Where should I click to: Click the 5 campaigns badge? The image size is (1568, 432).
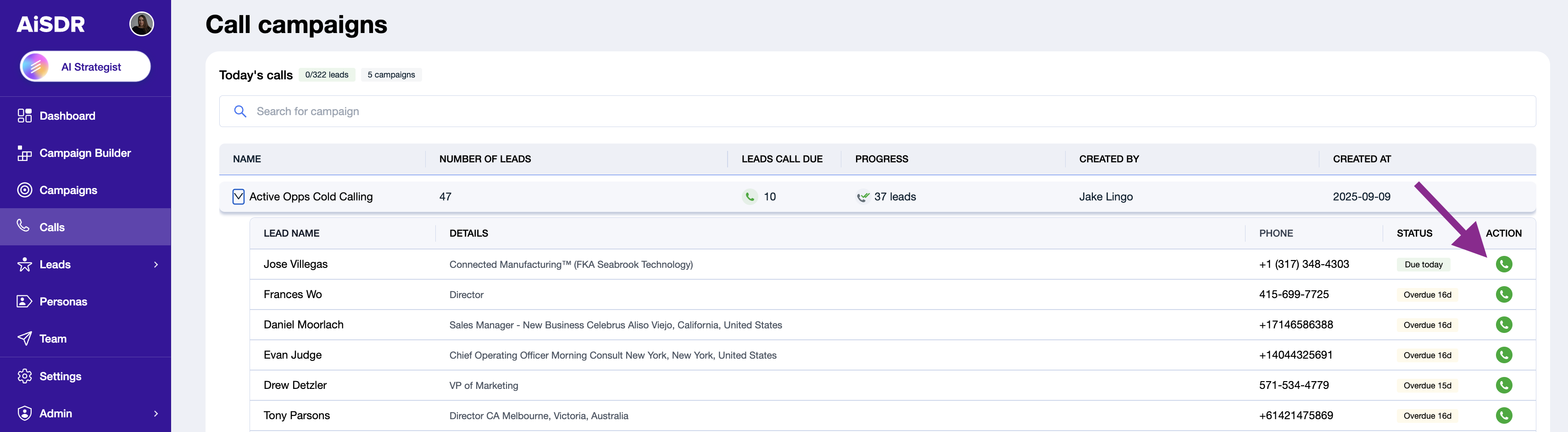pyautogui.click(x=391, y=75)
